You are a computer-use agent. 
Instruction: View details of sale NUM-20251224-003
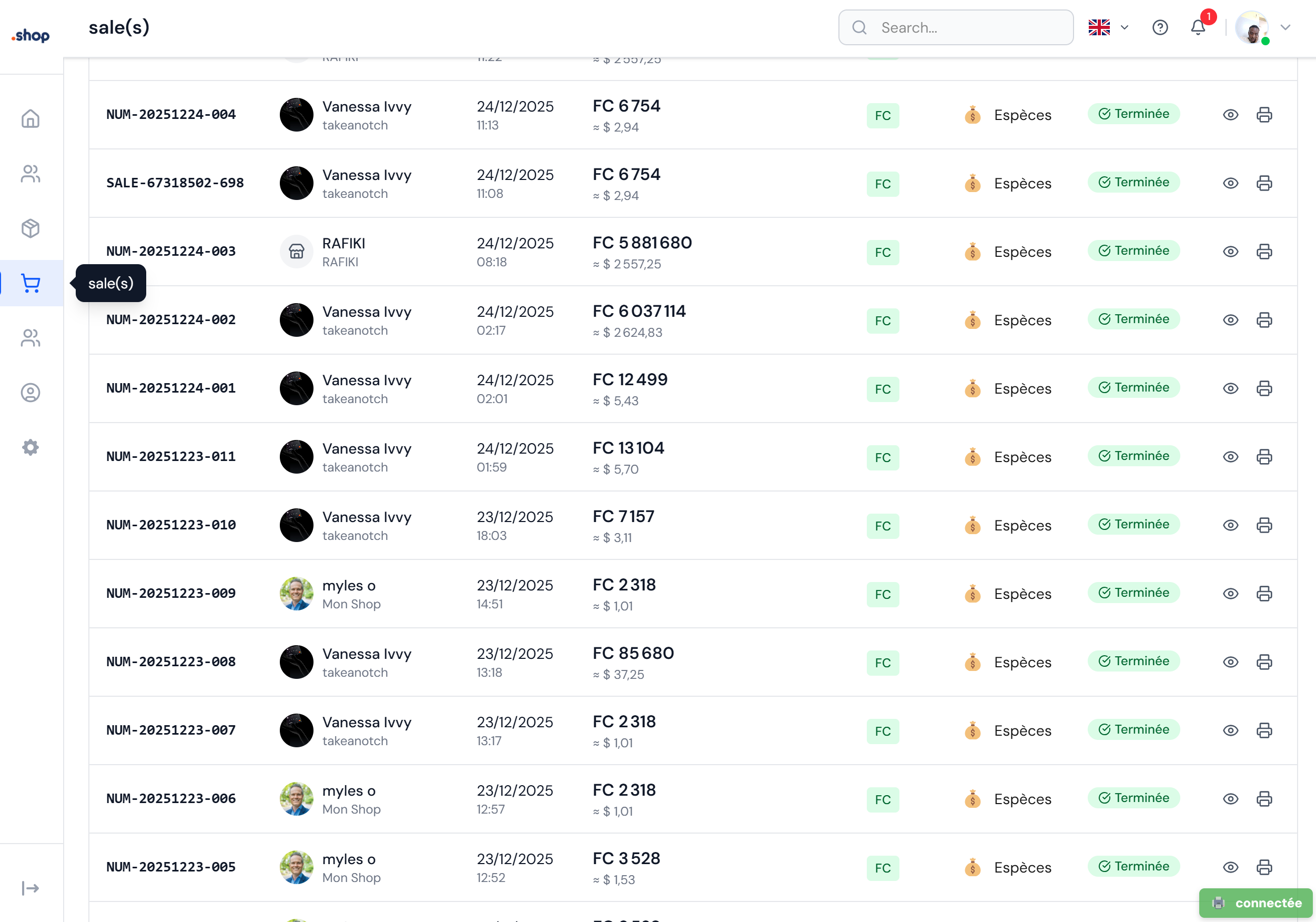coord(1230,252)
